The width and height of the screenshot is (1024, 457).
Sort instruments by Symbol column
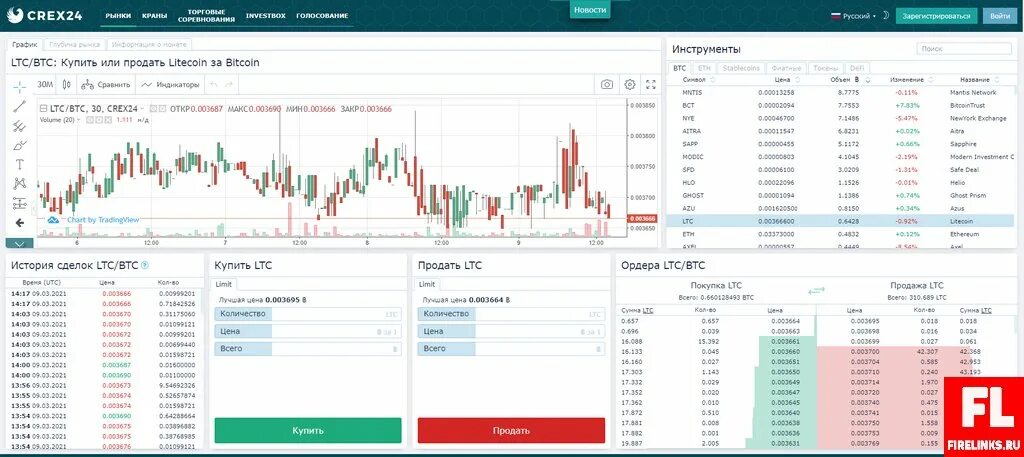[699, 80]
